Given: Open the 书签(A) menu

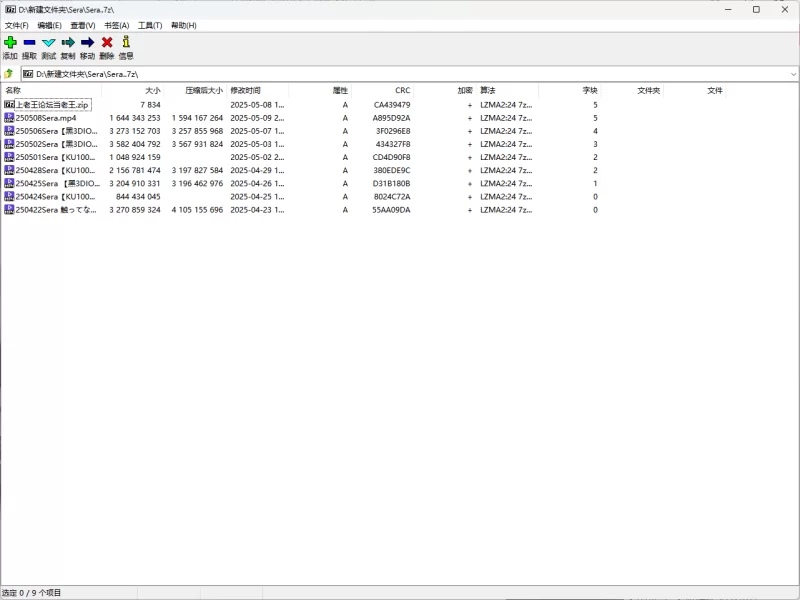Looking at the screenshot, I should coord(117,26).
